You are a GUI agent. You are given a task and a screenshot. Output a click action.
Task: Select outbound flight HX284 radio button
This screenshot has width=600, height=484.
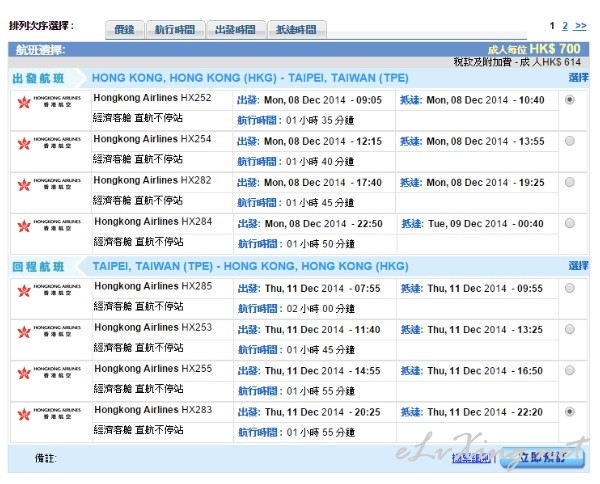(x=569, y=223)
